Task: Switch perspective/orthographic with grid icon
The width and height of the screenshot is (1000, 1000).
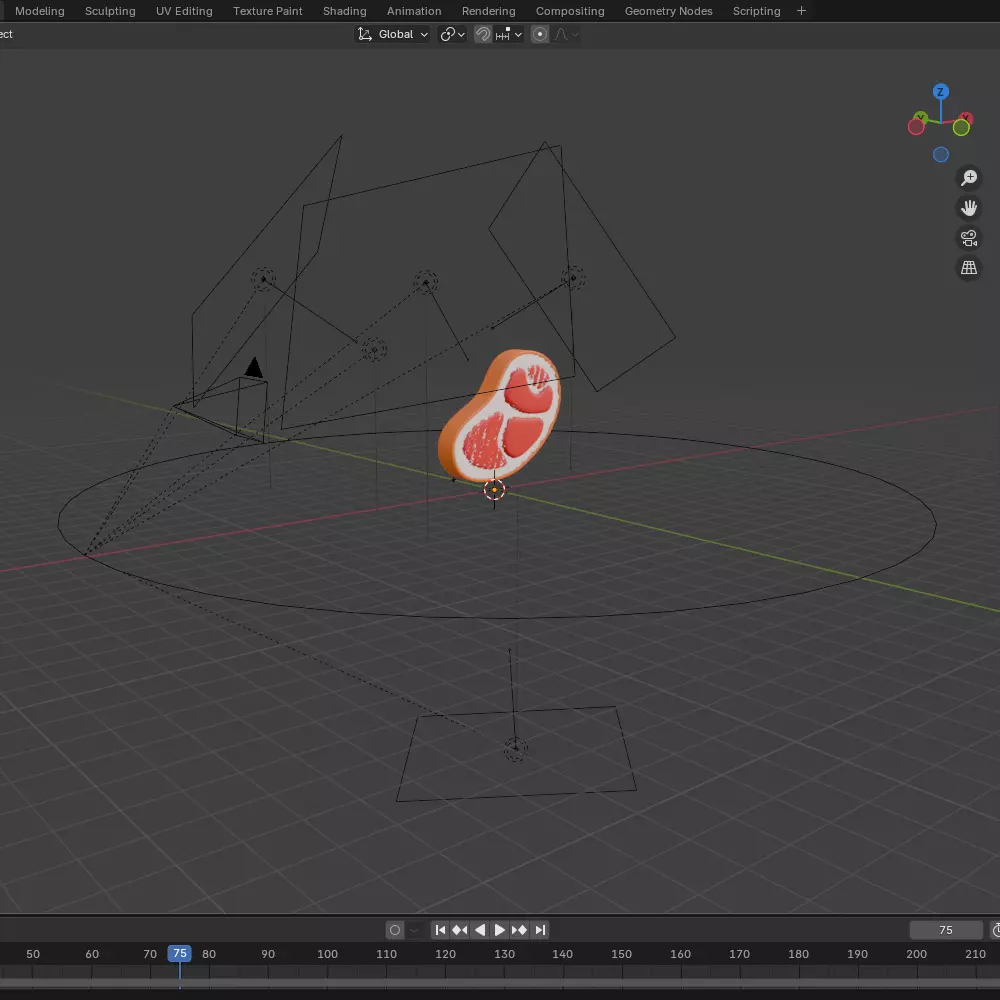Action: [x=969, y=268]
